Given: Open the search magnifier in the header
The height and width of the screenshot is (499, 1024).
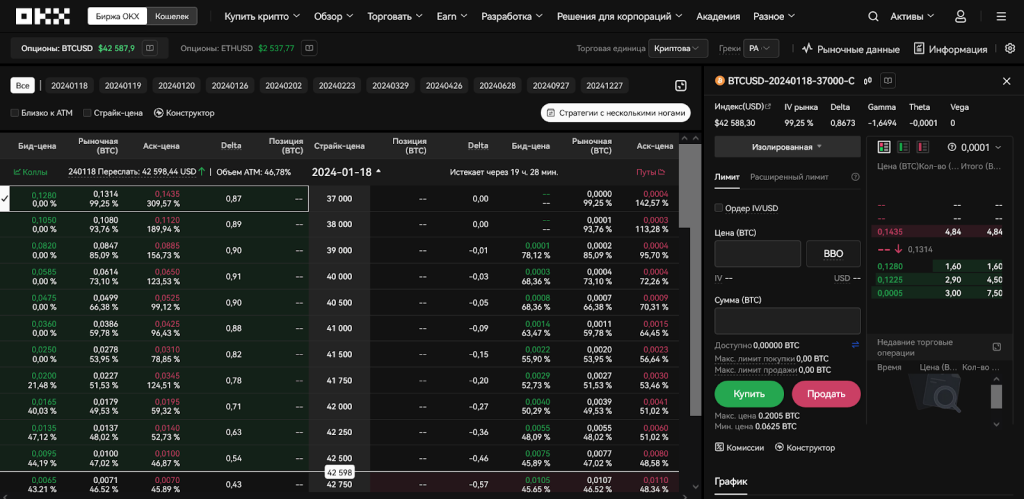Looking at the screenshot, I should (873, 17).
